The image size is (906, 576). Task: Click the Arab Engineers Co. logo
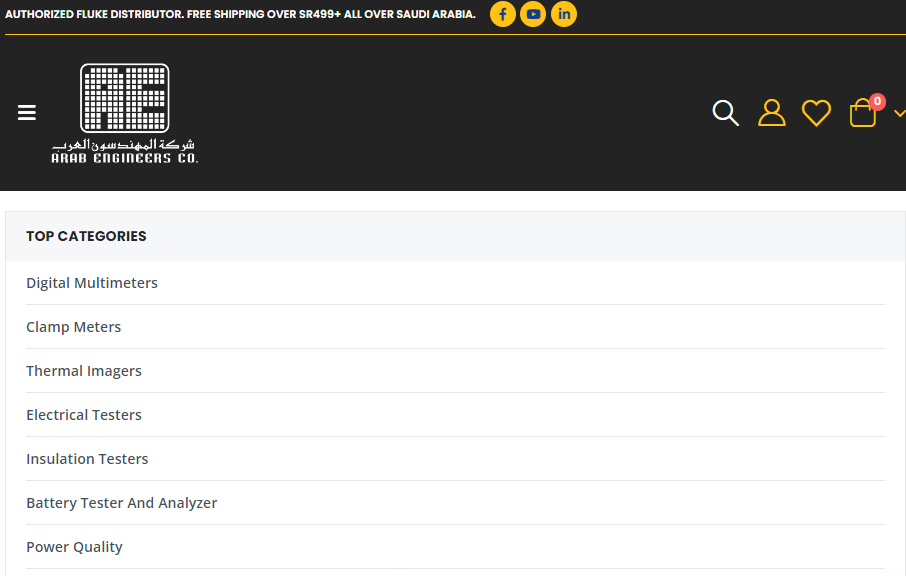(x=125, y=113)
